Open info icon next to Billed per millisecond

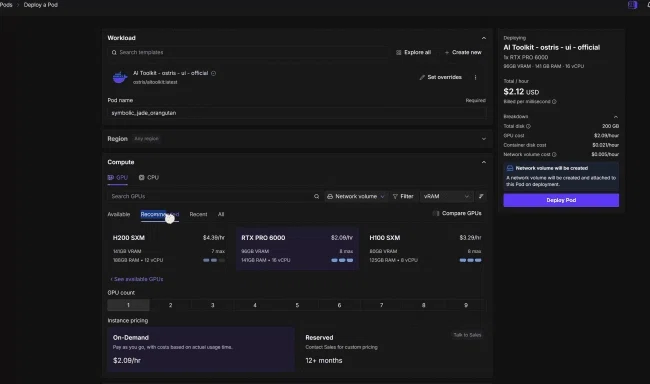pos(554,102)
